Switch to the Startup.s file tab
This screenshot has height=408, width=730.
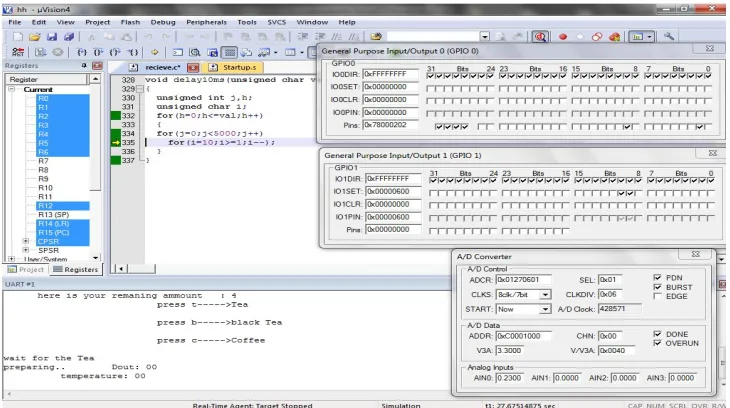234,68
